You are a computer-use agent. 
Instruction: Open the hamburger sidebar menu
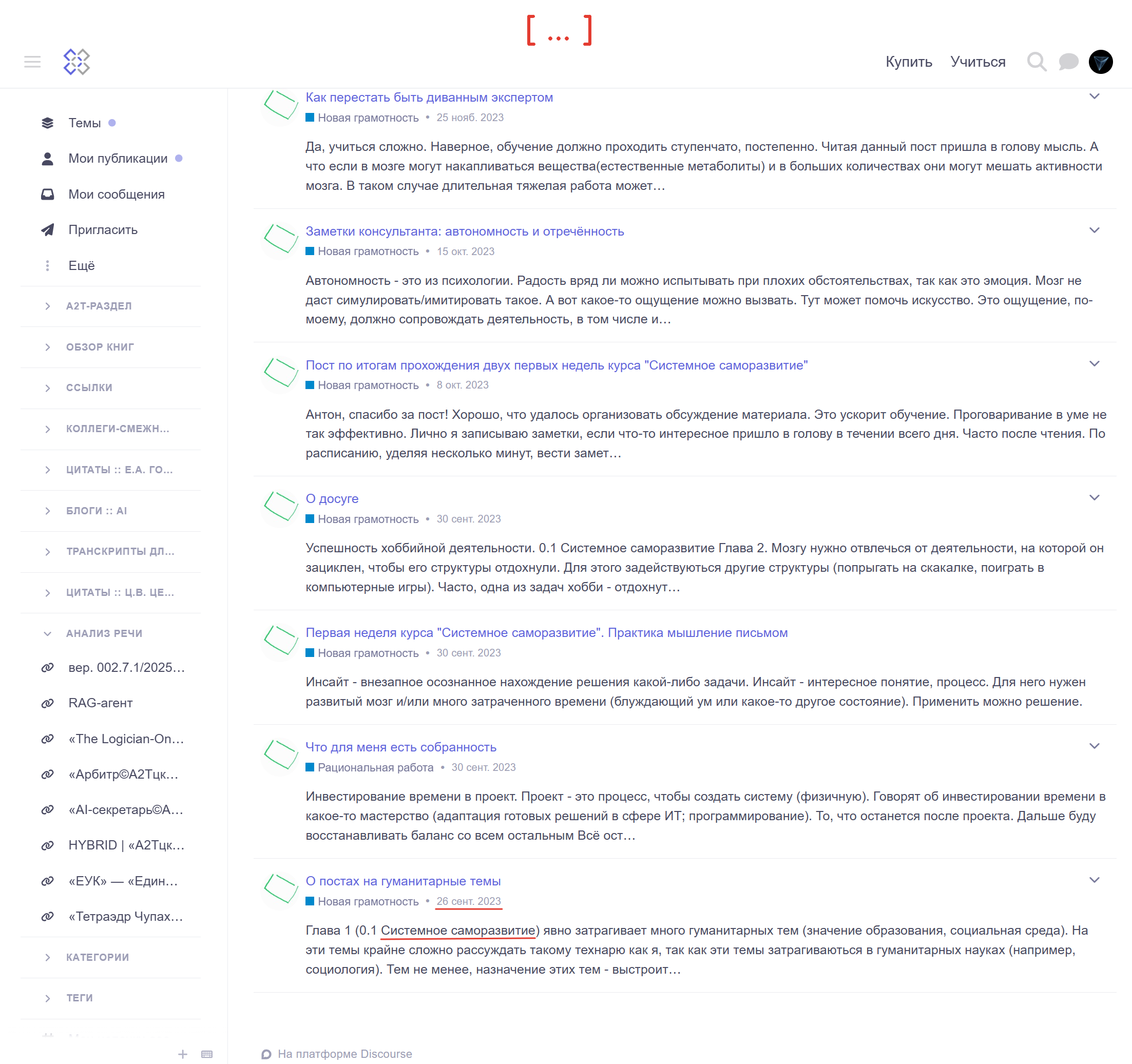tap(32, 62)
